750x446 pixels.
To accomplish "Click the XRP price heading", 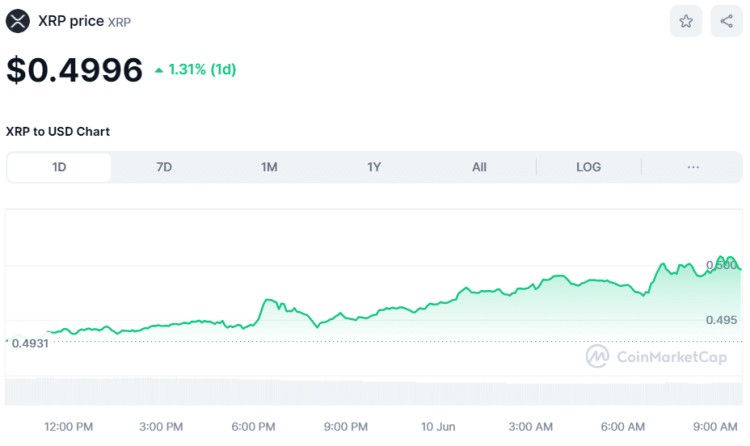I will [x=71, y=21].
